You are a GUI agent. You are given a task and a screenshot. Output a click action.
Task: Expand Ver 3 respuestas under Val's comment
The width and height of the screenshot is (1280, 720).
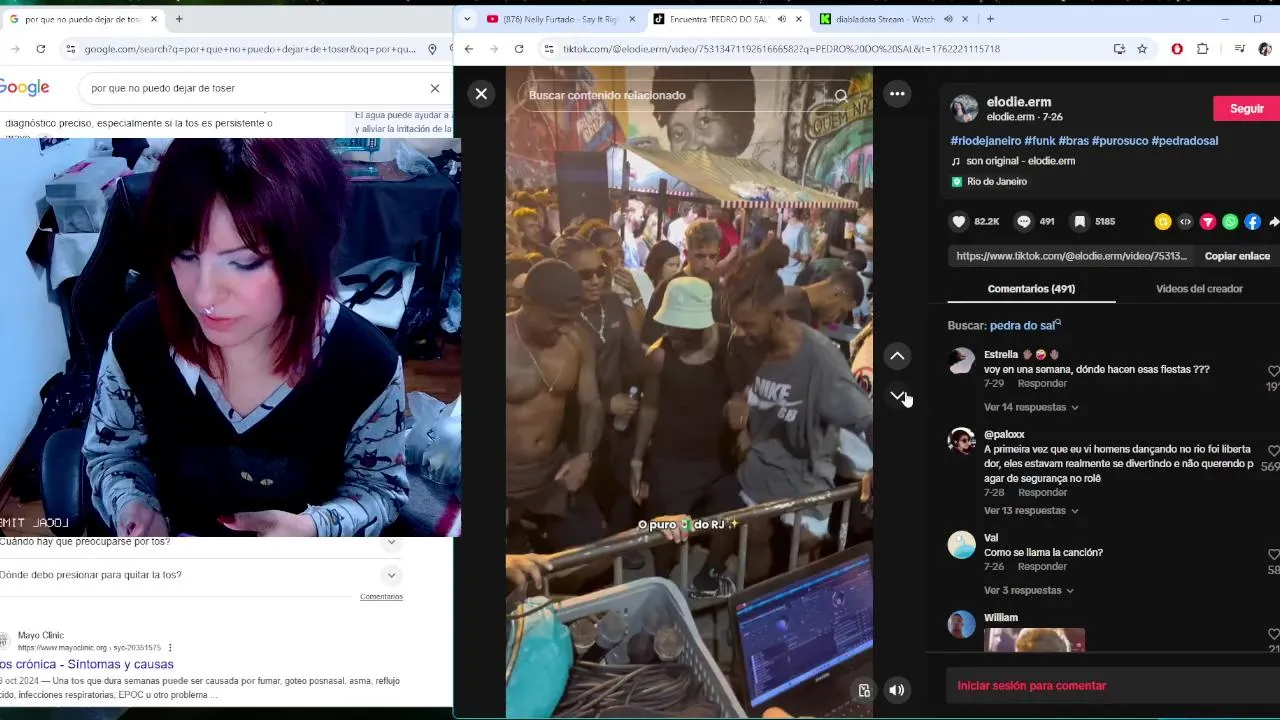(1028, 591)
